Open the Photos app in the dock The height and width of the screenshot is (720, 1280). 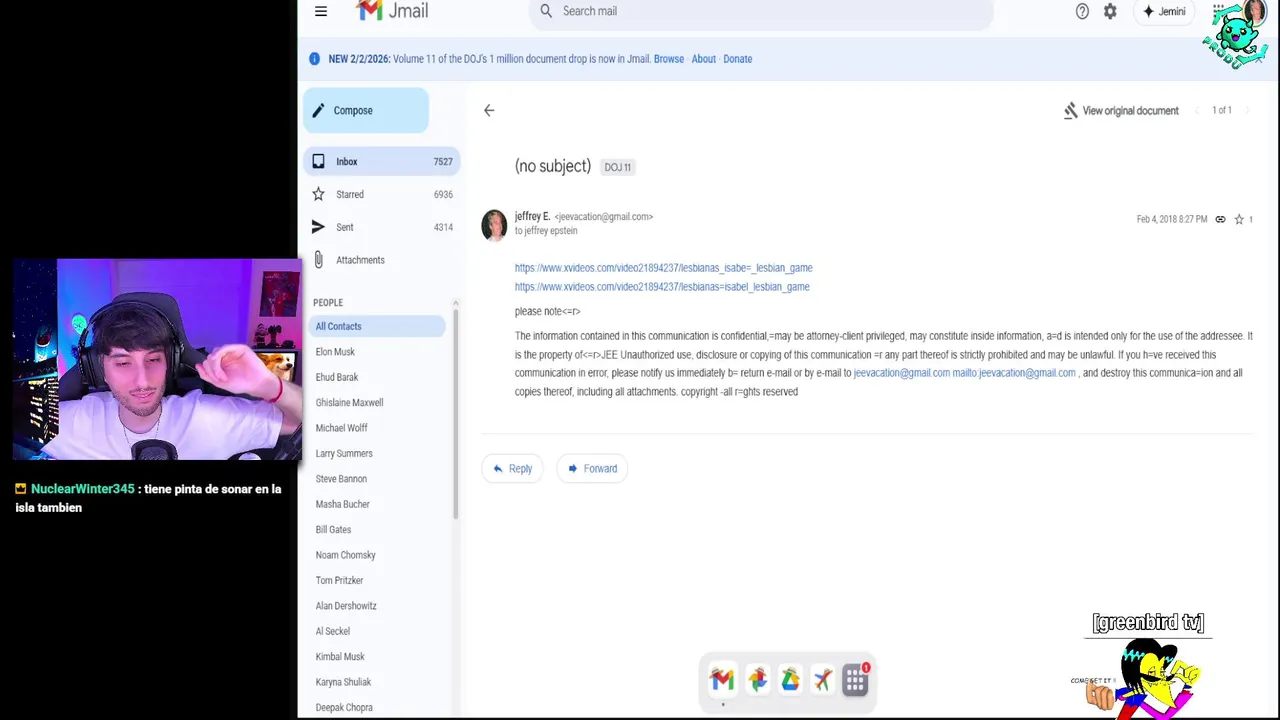tap(757, 680)
